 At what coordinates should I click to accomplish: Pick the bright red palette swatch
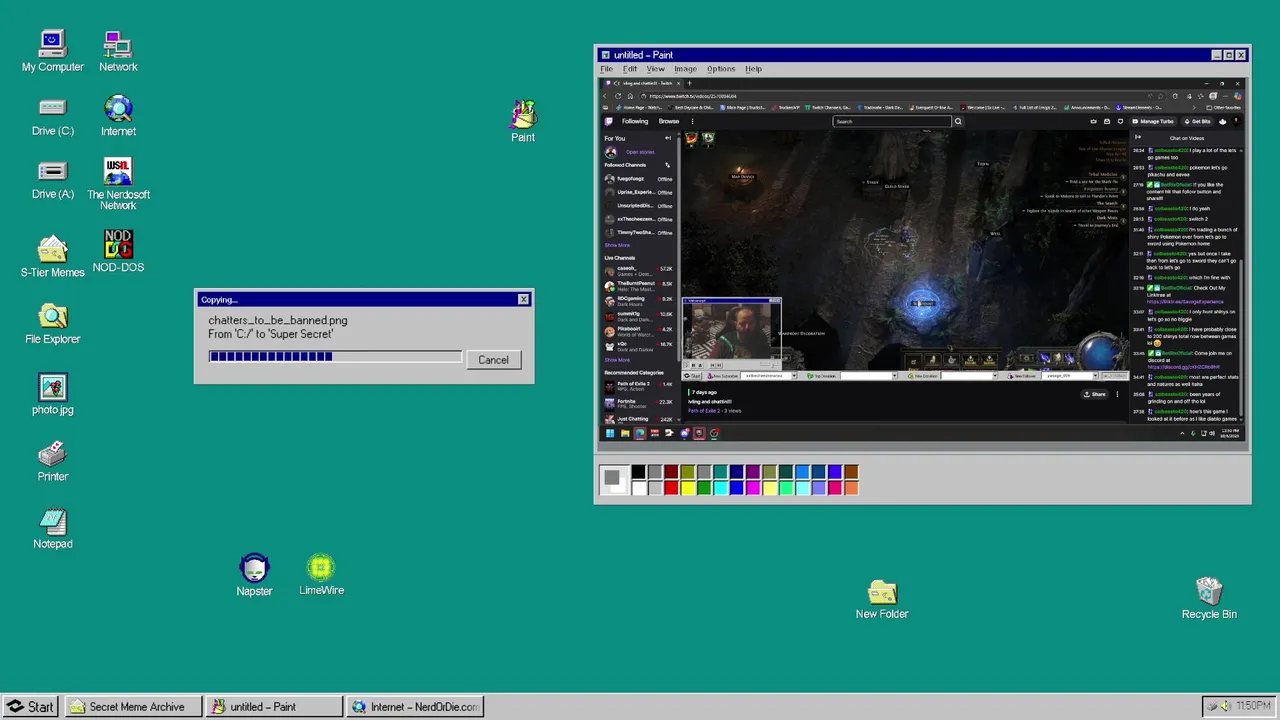pos(671,488)
